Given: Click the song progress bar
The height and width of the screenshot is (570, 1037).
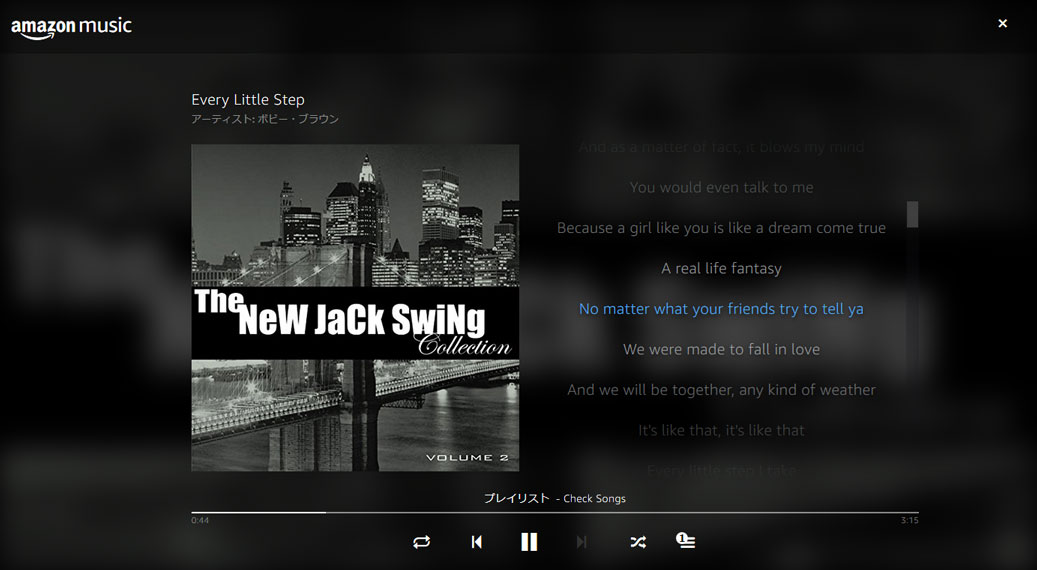Looking at the screenshot, I should 555,512.
